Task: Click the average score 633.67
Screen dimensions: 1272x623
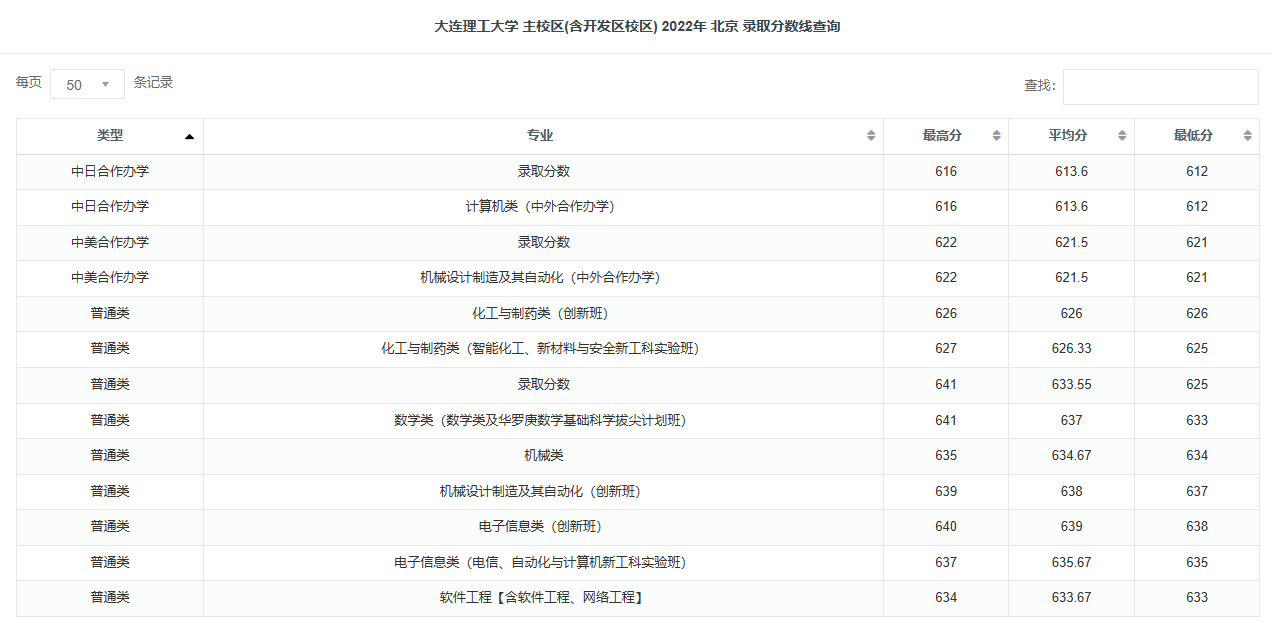Action: coord(1071,598)
